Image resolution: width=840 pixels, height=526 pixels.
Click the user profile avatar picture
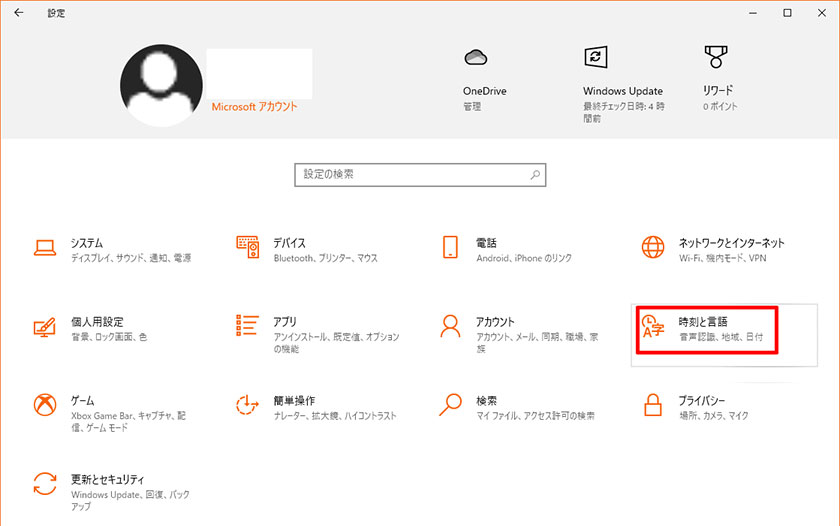pos(161,86)
